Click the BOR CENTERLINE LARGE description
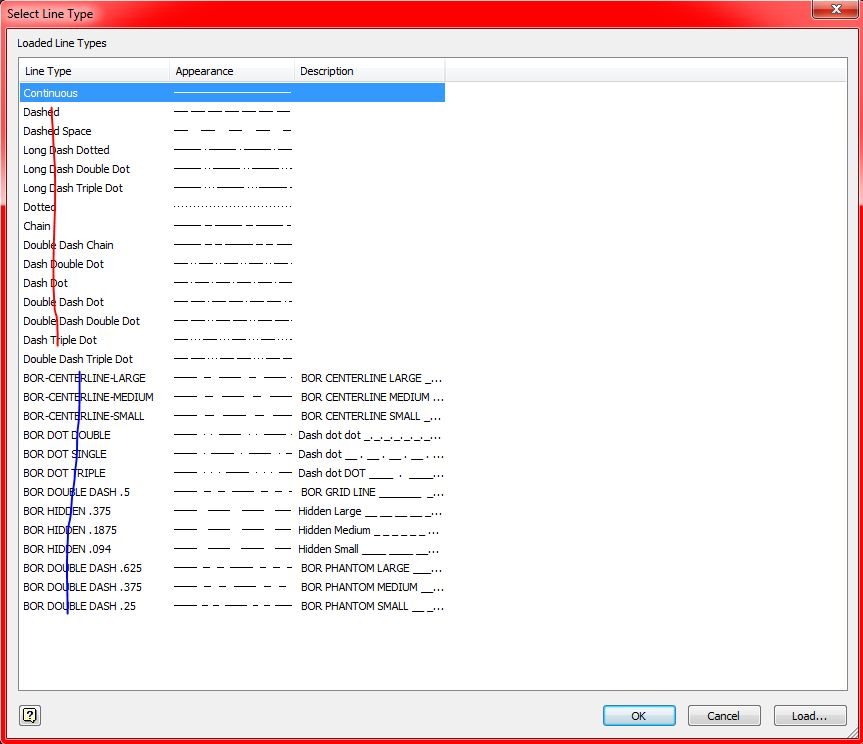 point(371,378)
